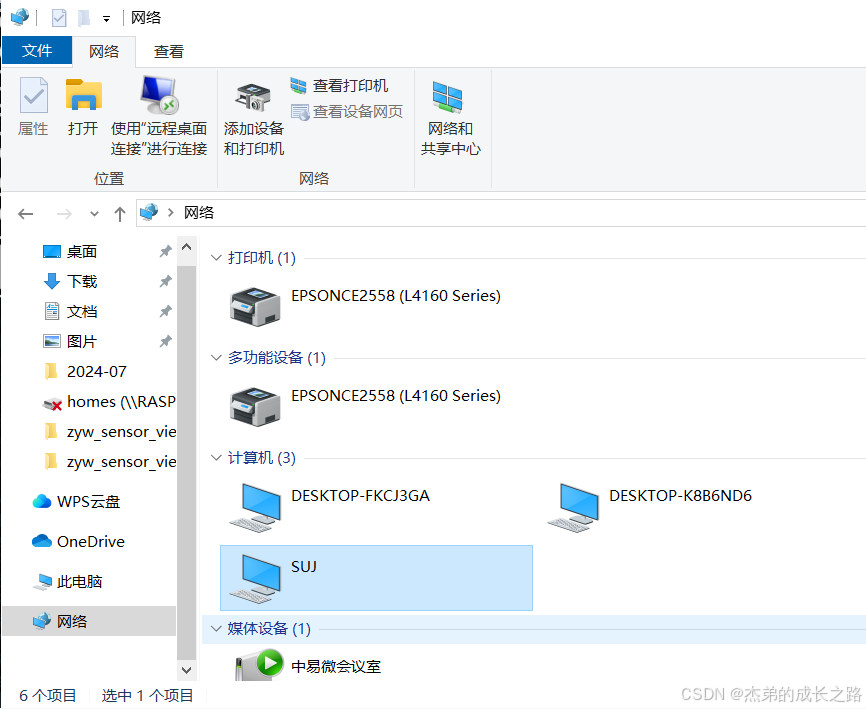Viewport: 866px width, 709px height.
Task: Click the address bar network path field
Action: click(x=501, y=213)
